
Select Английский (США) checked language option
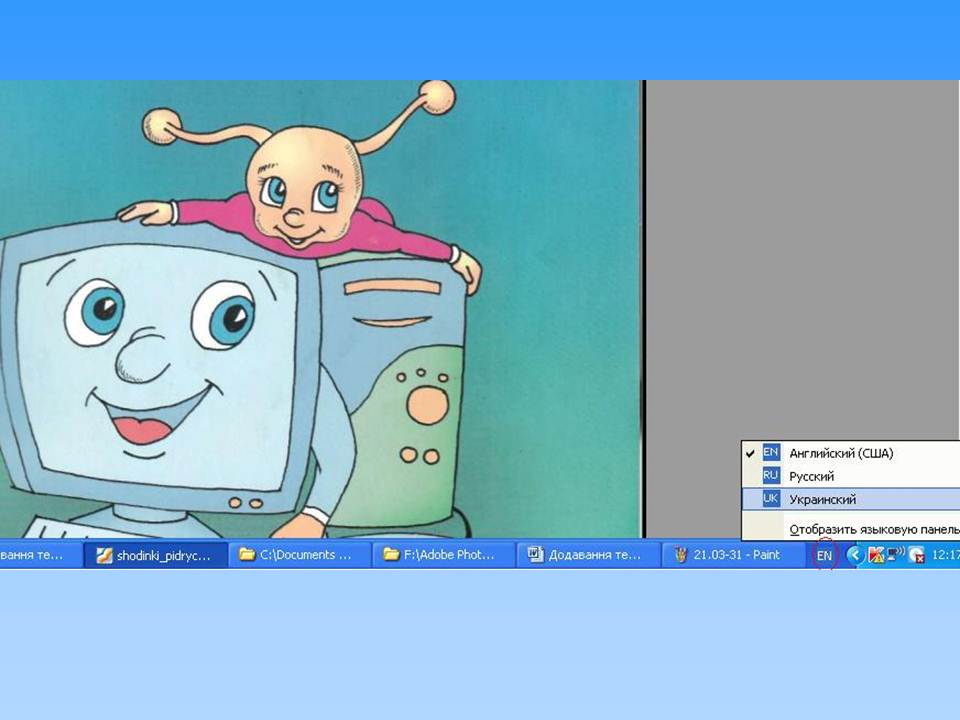pyautogui.click(x=840, y=453)
